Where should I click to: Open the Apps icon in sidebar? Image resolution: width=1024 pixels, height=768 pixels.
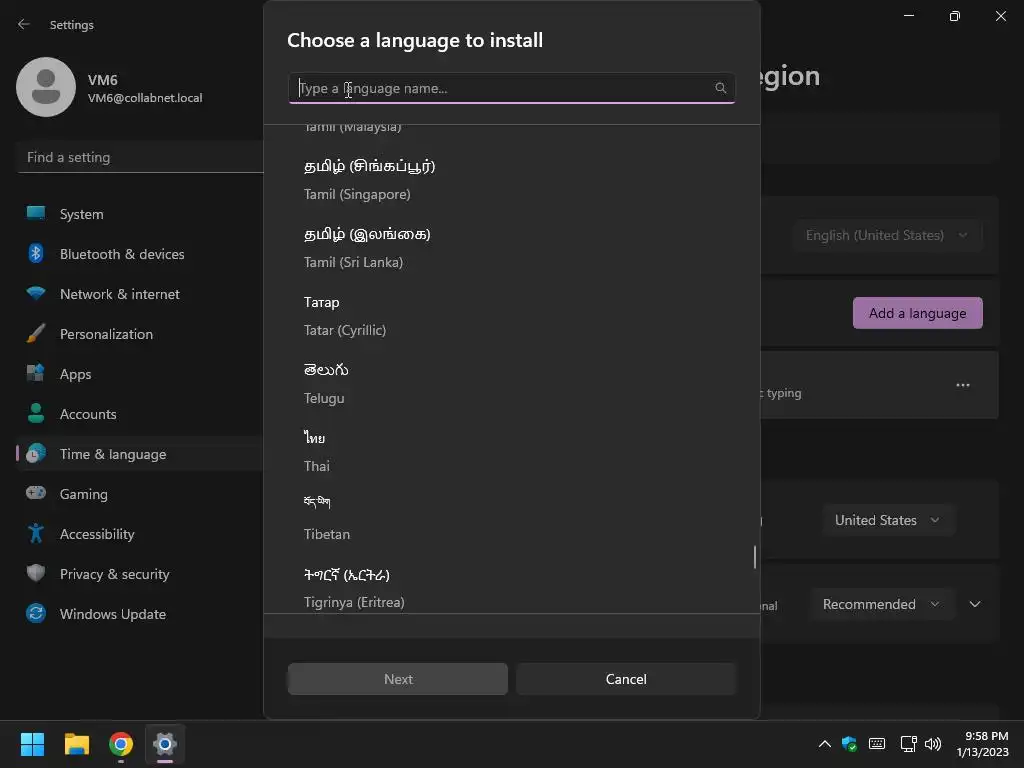pyautogui.click(x=36, y=374)
